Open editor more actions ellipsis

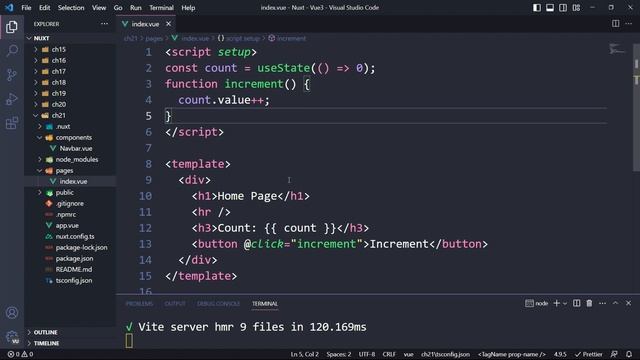point(629,24)
